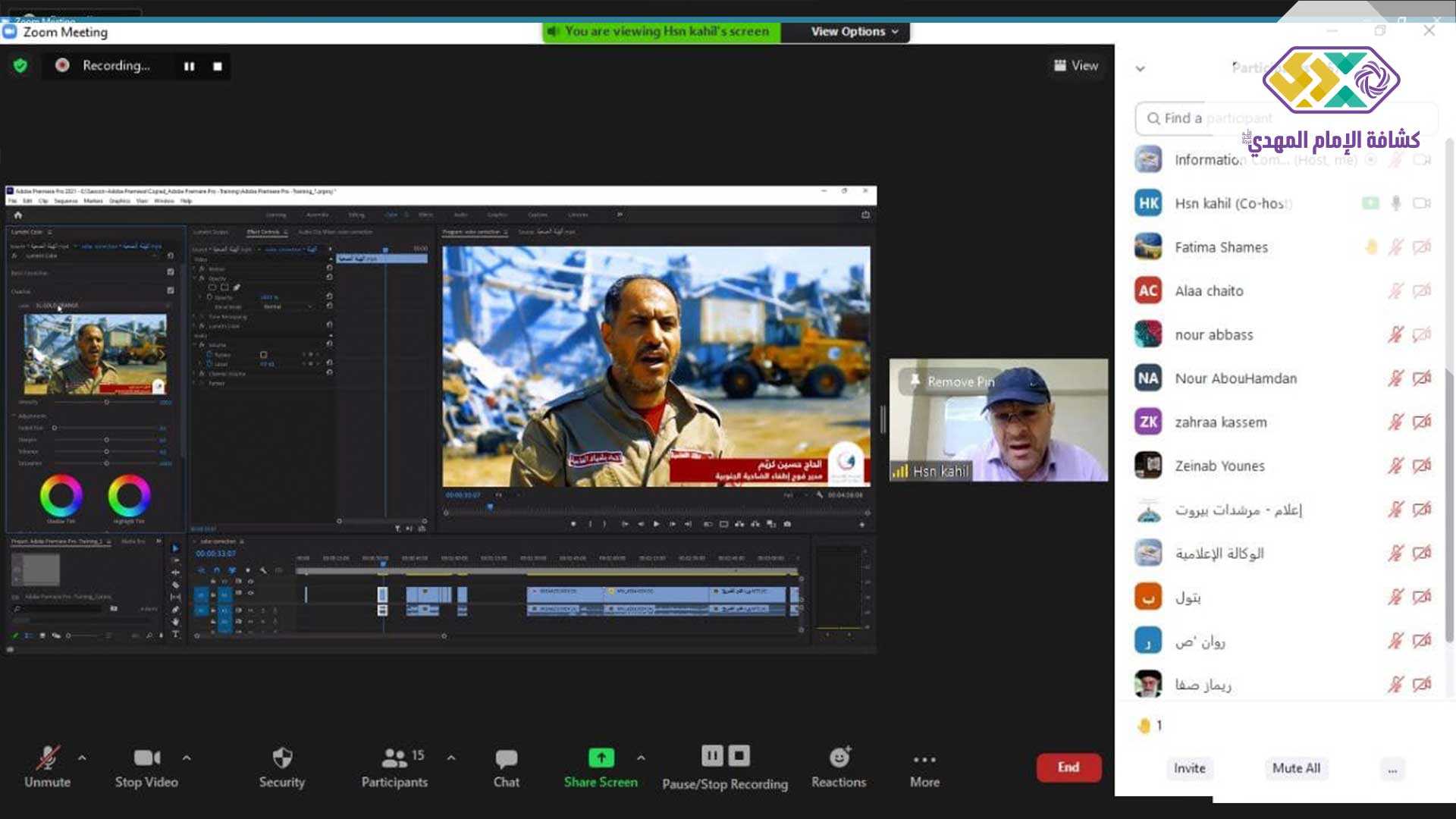Open the Security shield menu

click(x=281, y=758)
